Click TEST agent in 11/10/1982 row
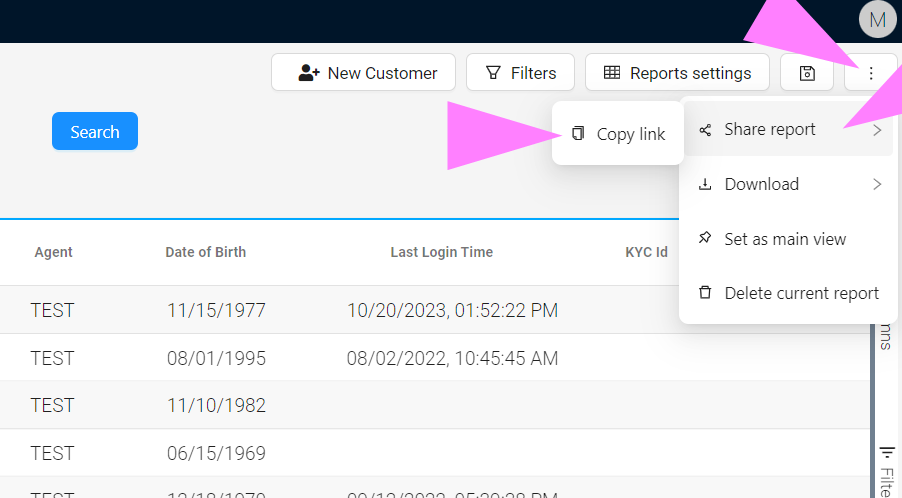902x498 pixels. point(52,405)
